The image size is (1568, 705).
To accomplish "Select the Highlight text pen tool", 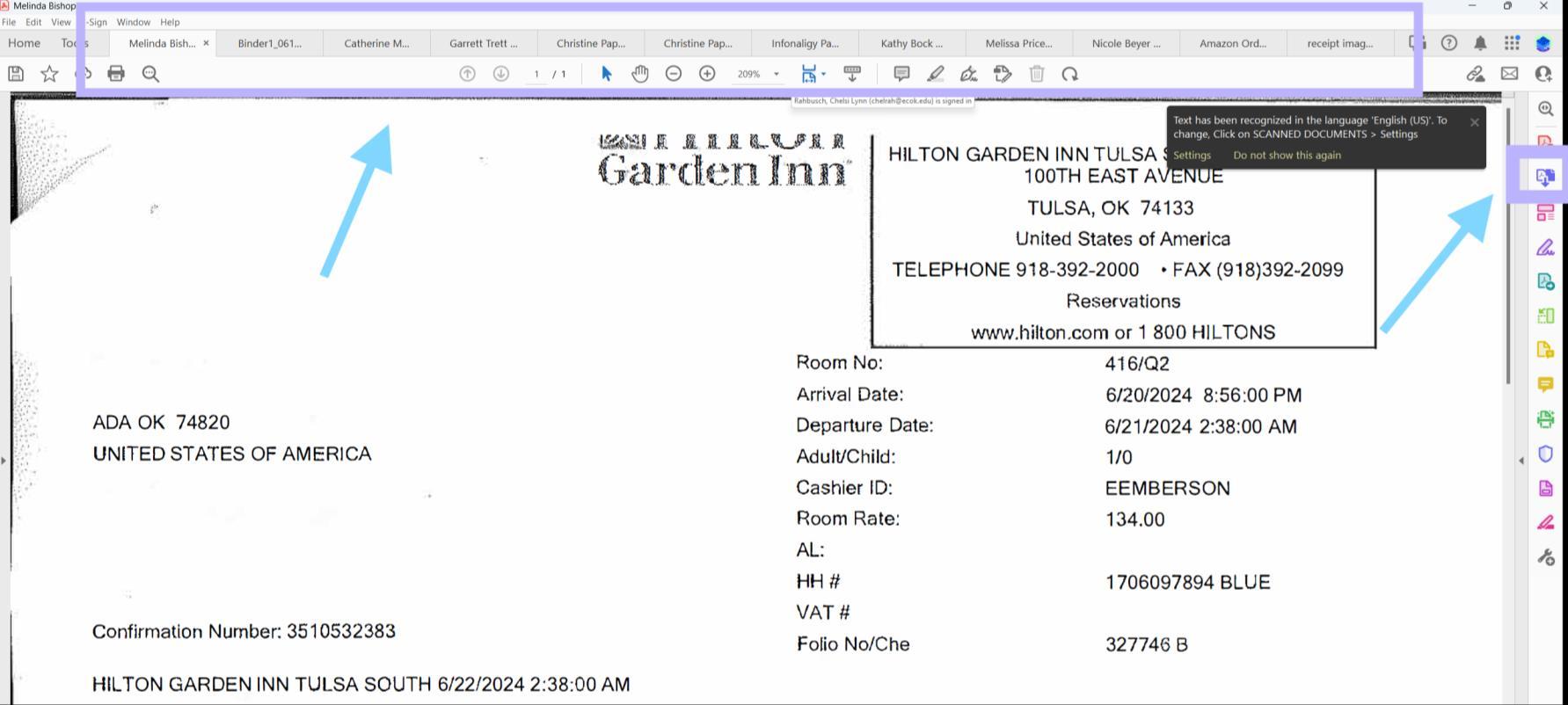I will pos(936,74).
